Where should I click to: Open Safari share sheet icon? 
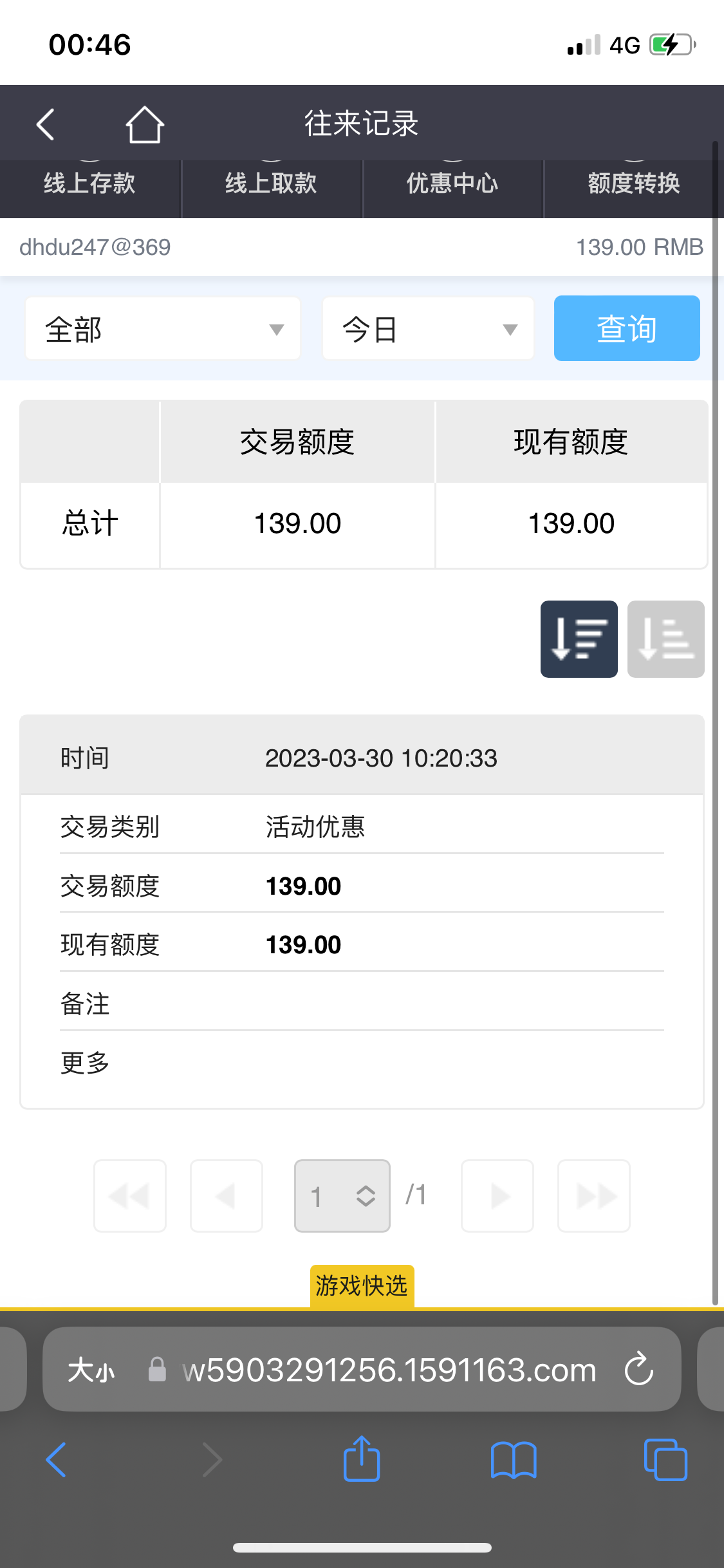click(x=362, y=1459)
